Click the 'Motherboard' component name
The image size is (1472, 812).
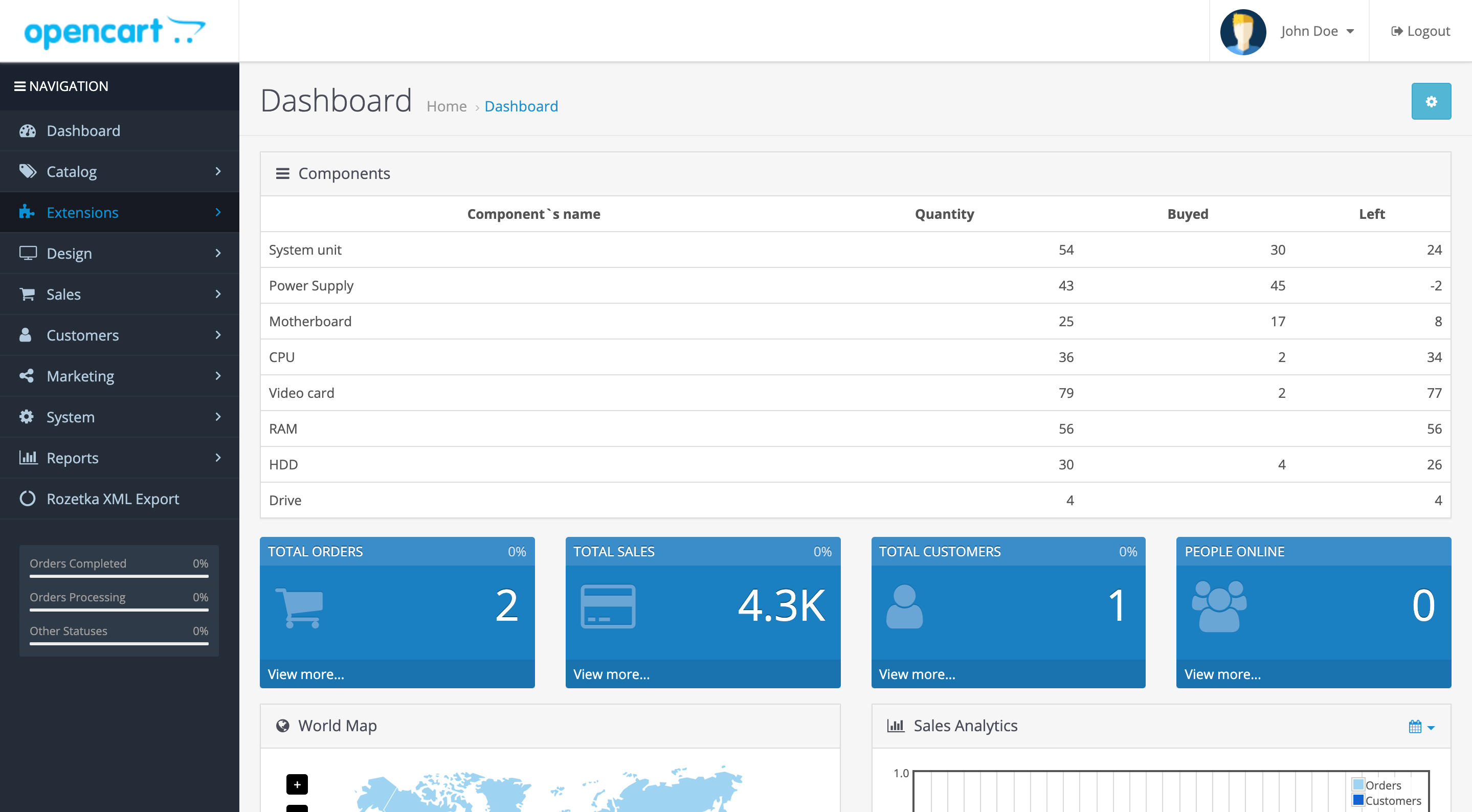[x=310, y=321]
